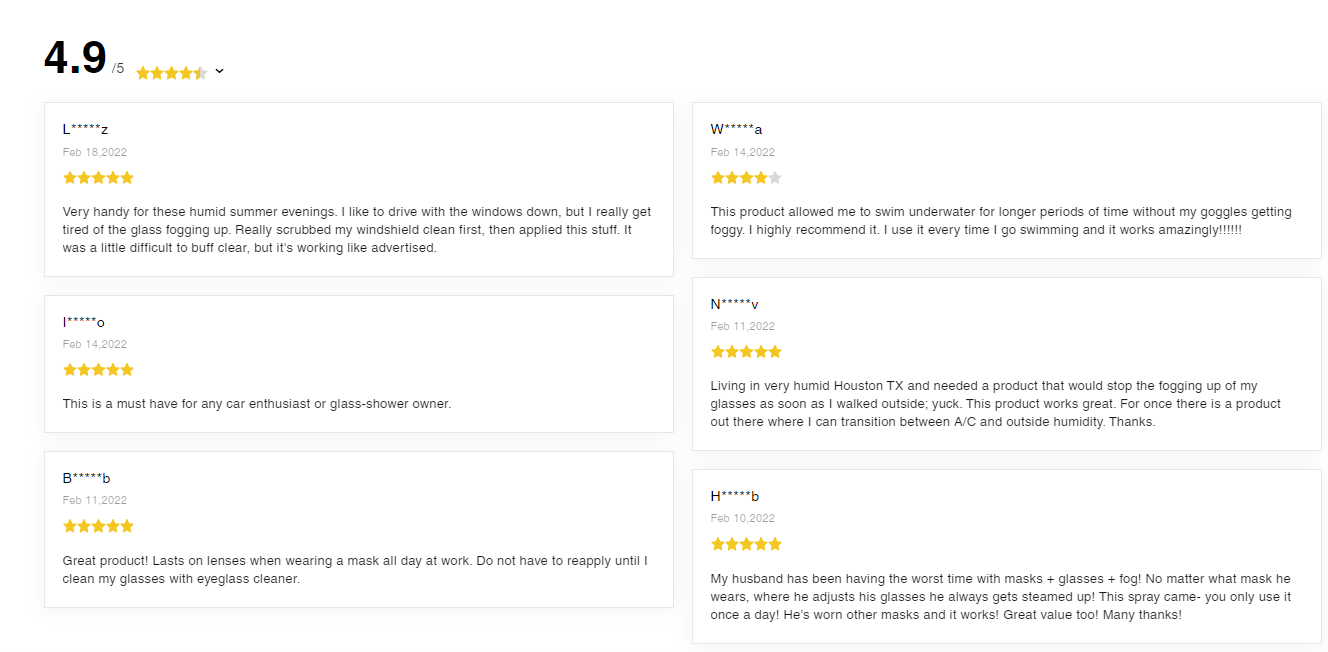Click reviewer name I*****o

pos(84,322)
